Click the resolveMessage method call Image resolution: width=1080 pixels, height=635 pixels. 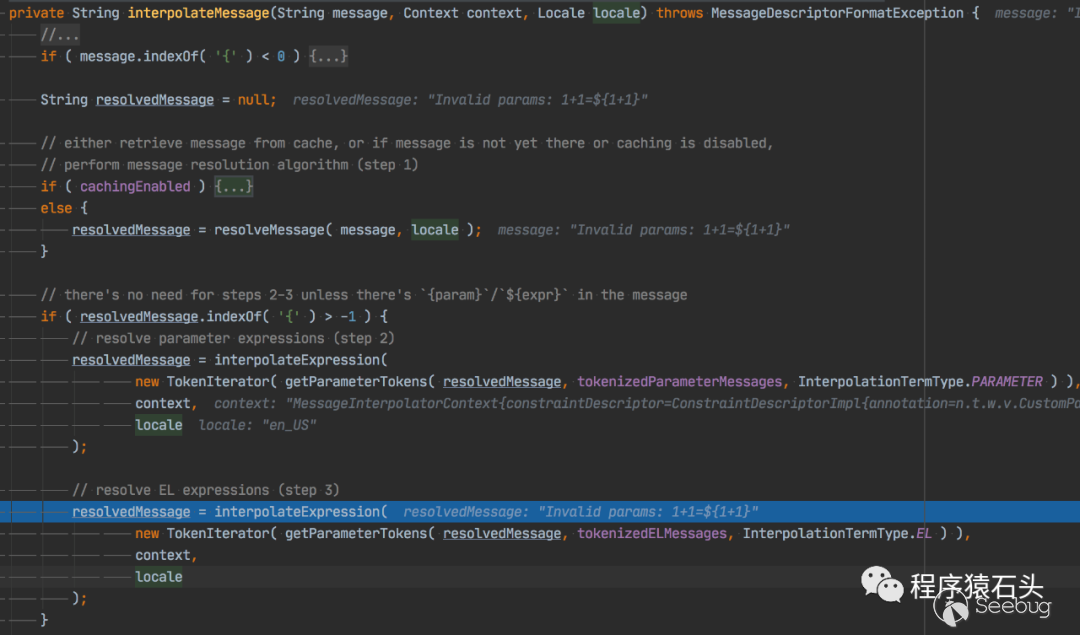pos(269,230)
